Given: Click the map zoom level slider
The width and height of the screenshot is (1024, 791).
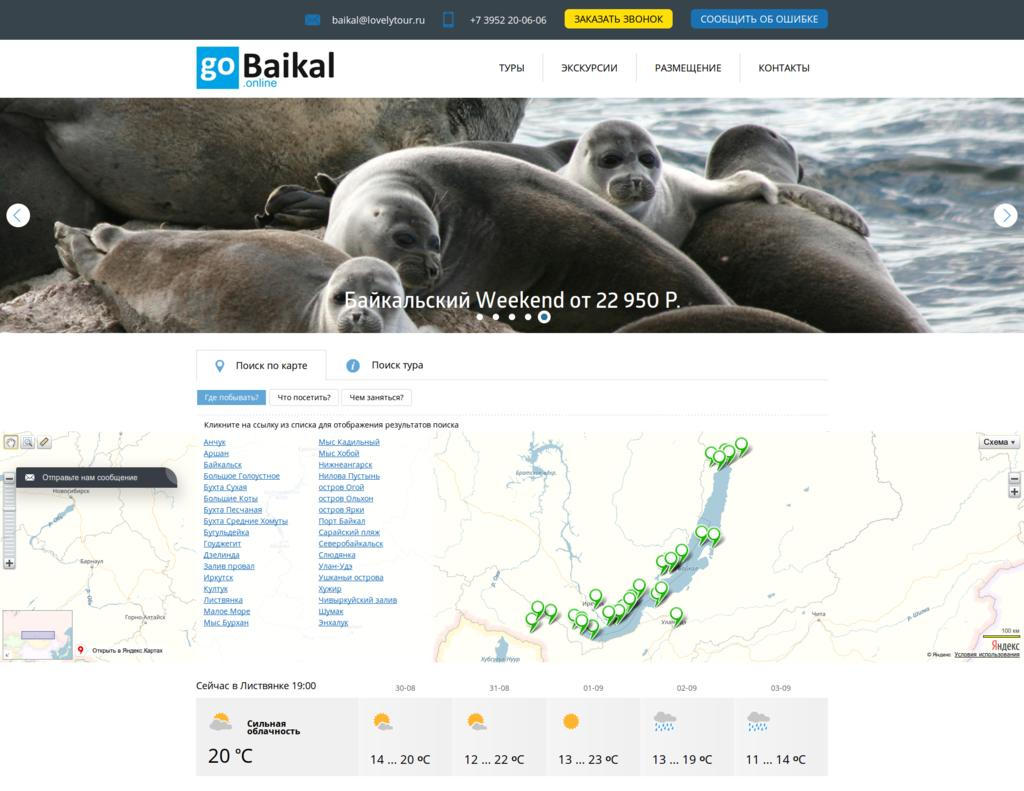Looking at the screenshot, I should (9, 521).
